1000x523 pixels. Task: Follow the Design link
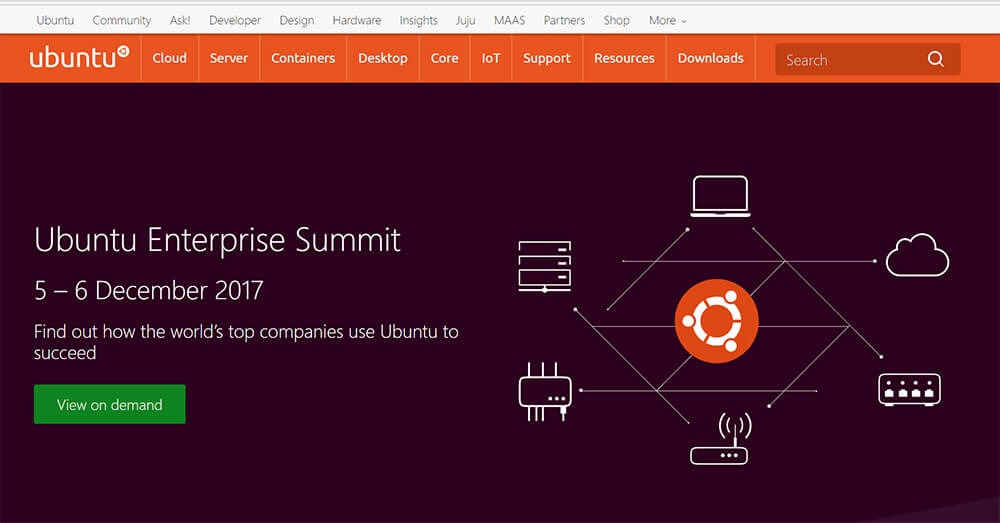click(x=297, y=20)
